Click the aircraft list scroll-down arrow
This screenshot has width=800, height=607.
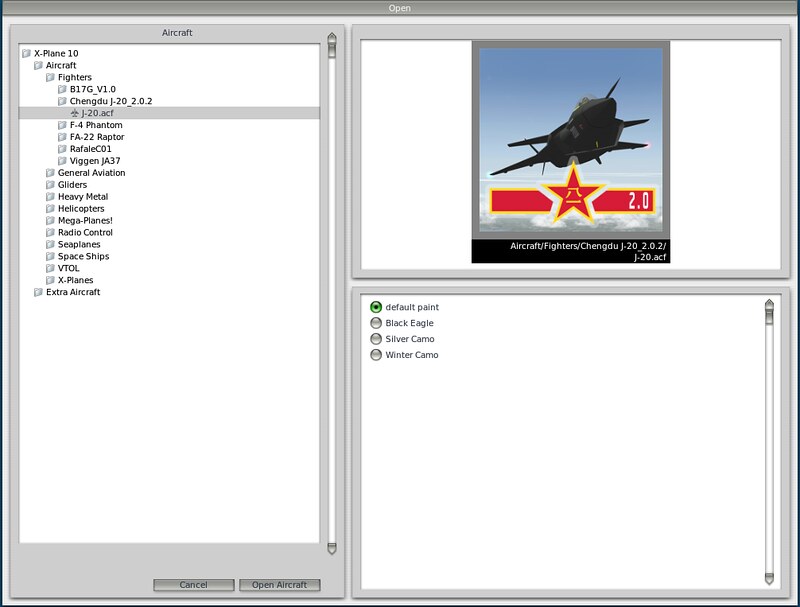tap(332, 548)
